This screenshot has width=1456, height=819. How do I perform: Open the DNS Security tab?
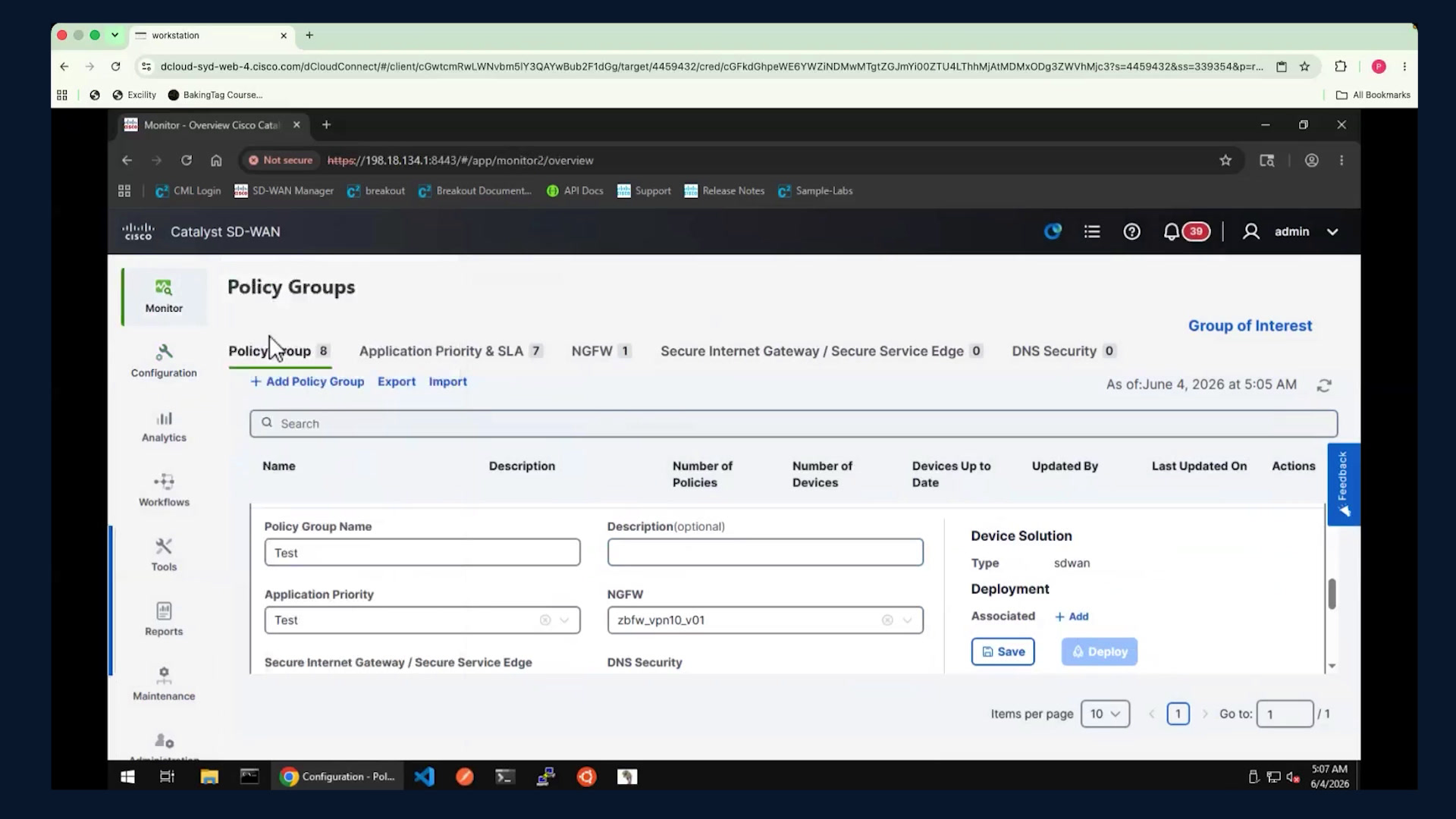click(x=1063, y=351)
